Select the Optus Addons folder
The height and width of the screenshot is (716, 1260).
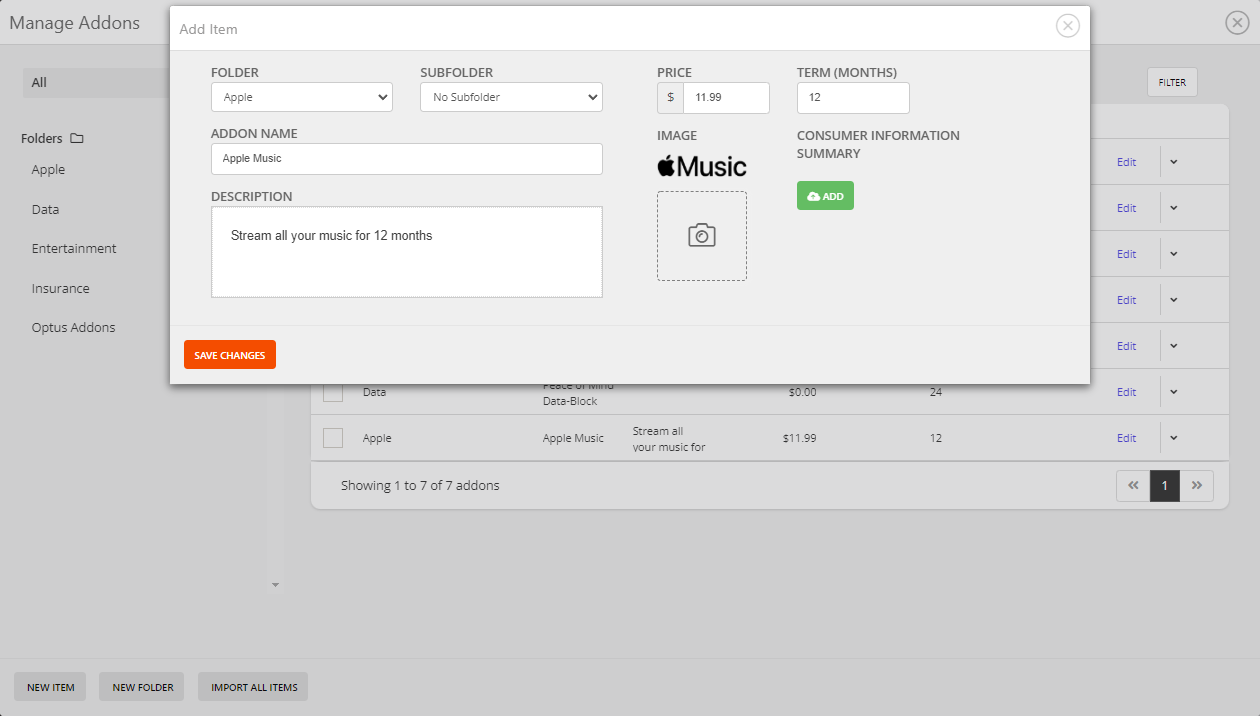(73, 328)
